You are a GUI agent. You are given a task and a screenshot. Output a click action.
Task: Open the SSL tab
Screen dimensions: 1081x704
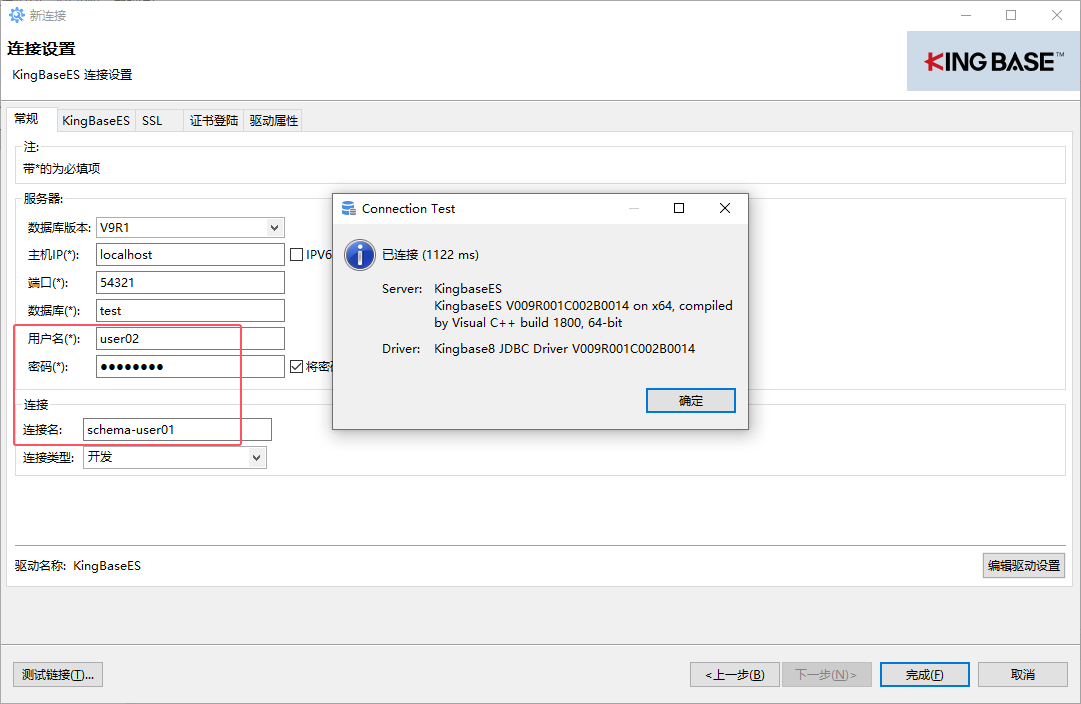(152, 121)
